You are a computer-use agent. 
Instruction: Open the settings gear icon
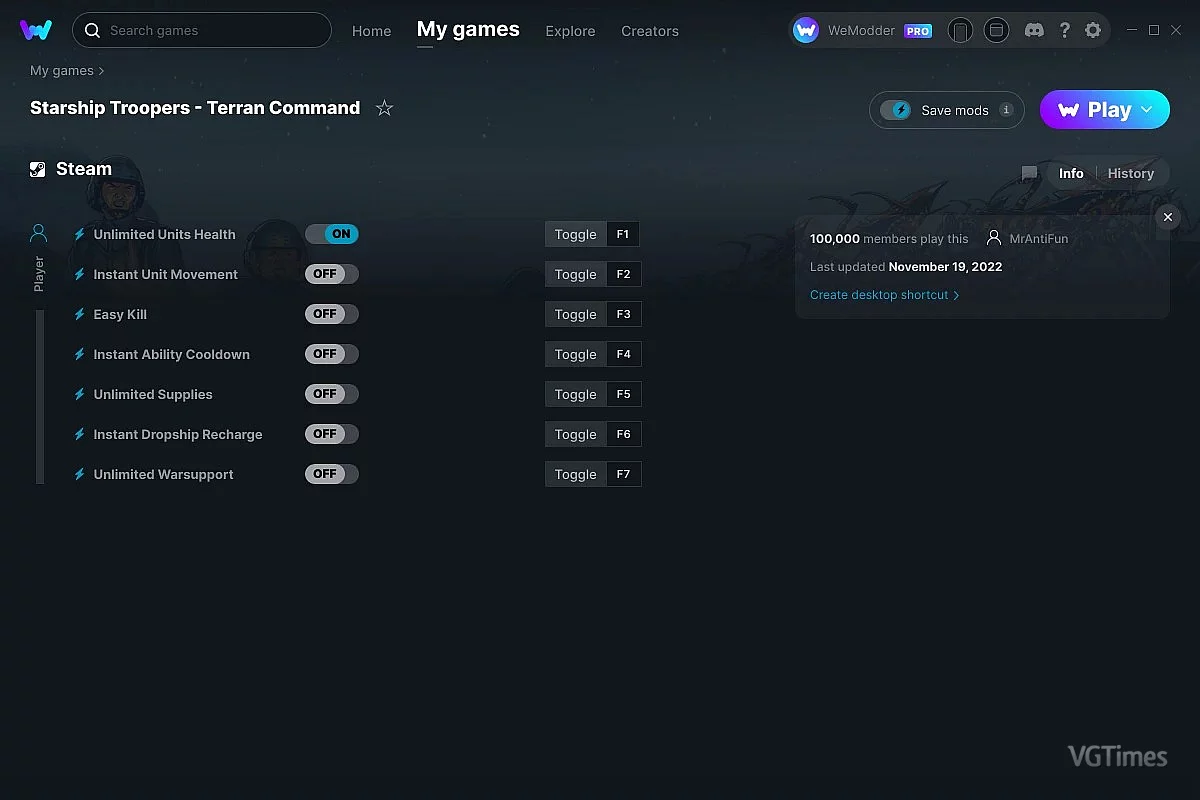coord(1093,31)
